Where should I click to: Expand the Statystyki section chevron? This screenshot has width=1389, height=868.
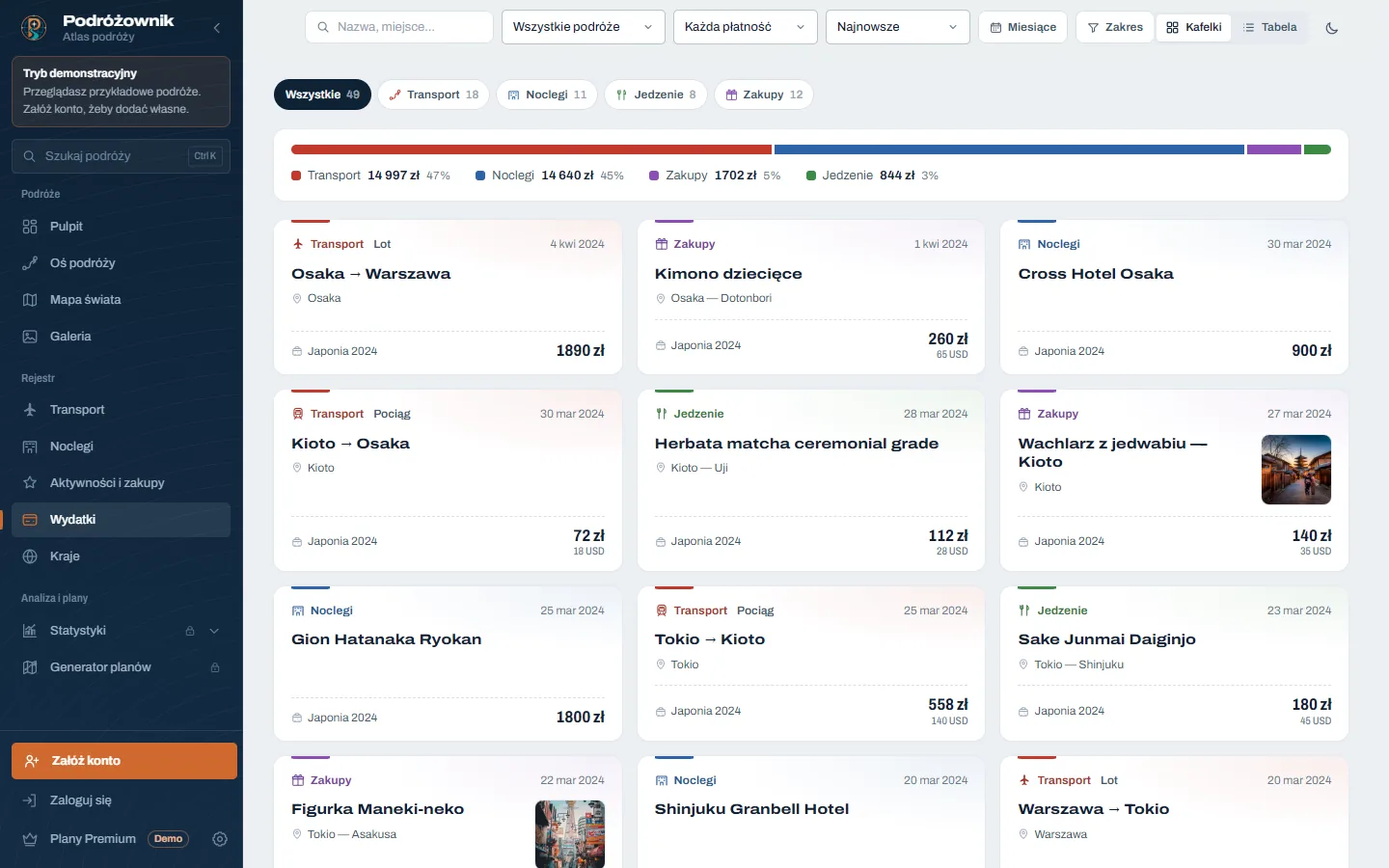point(214,631)
